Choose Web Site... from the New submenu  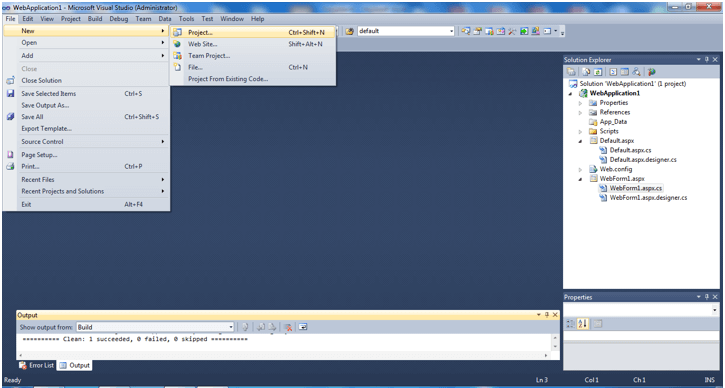252,44
